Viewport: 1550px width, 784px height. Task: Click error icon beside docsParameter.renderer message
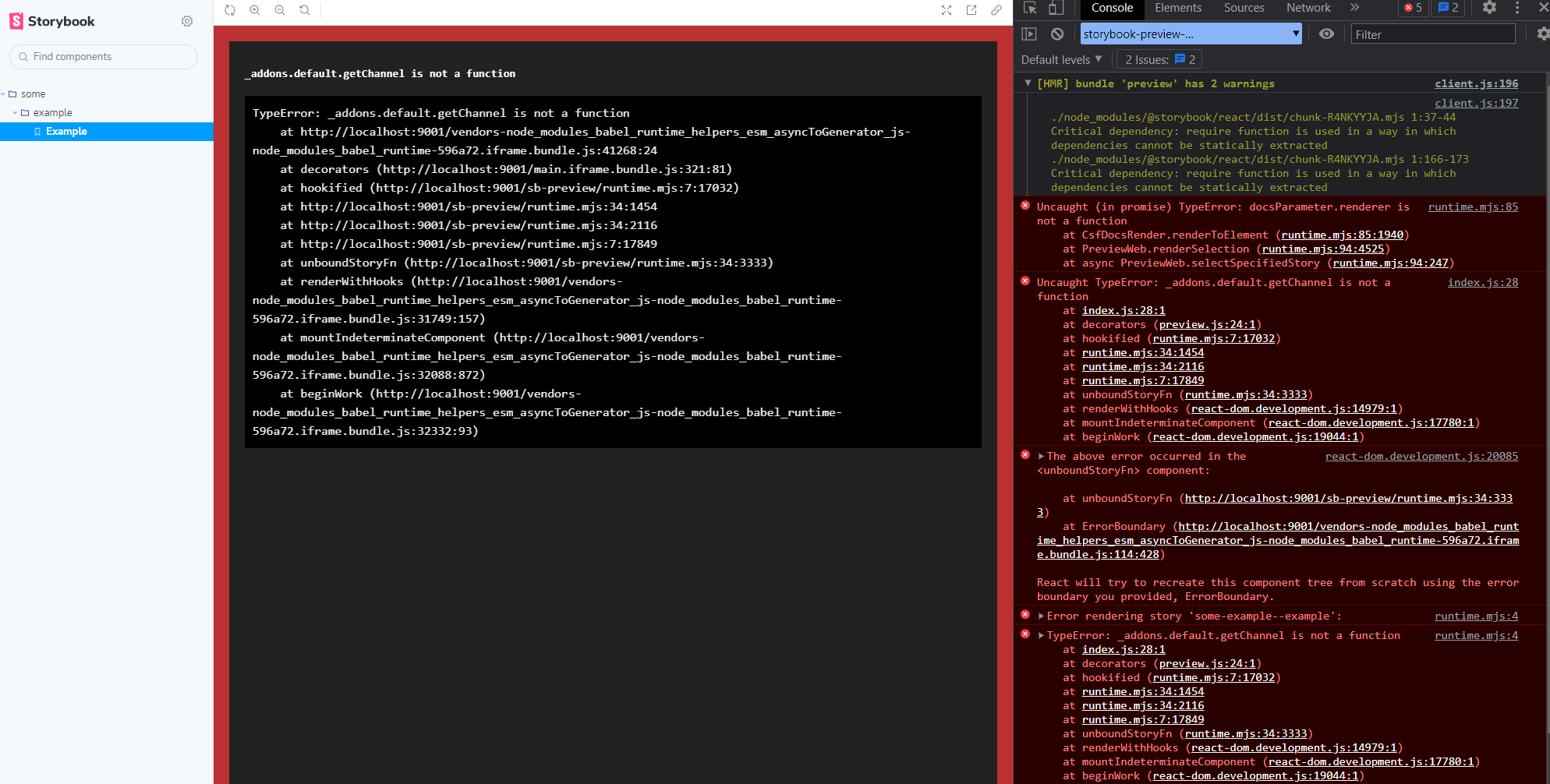[x=1025, y=206]
